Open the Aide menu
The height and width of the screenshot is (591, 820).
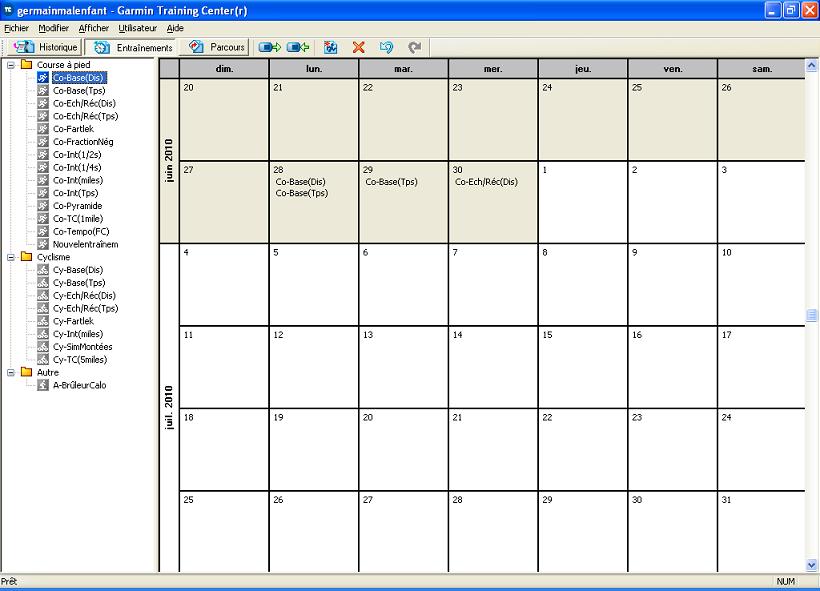[x=175, y=28]
